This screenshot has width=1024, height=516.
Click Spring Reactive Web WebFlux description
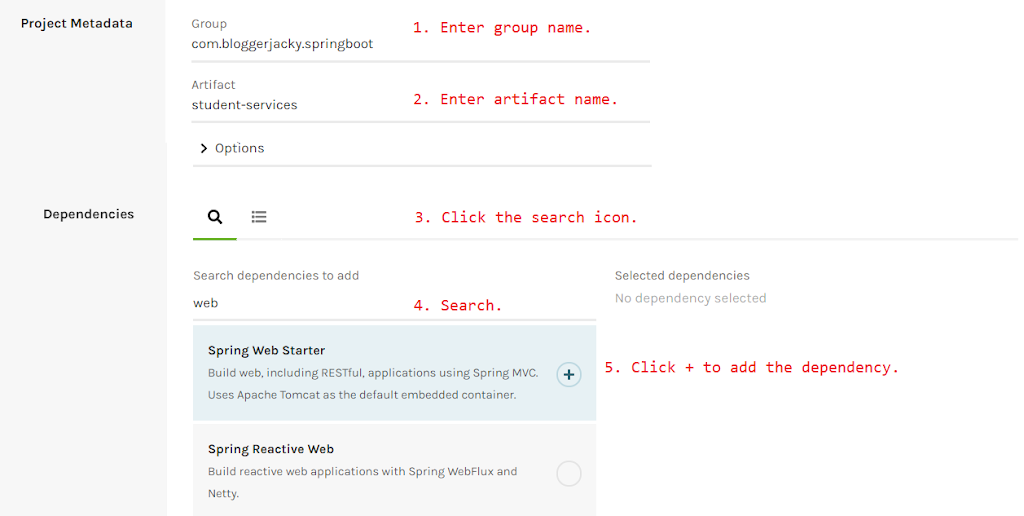point(362,472)
